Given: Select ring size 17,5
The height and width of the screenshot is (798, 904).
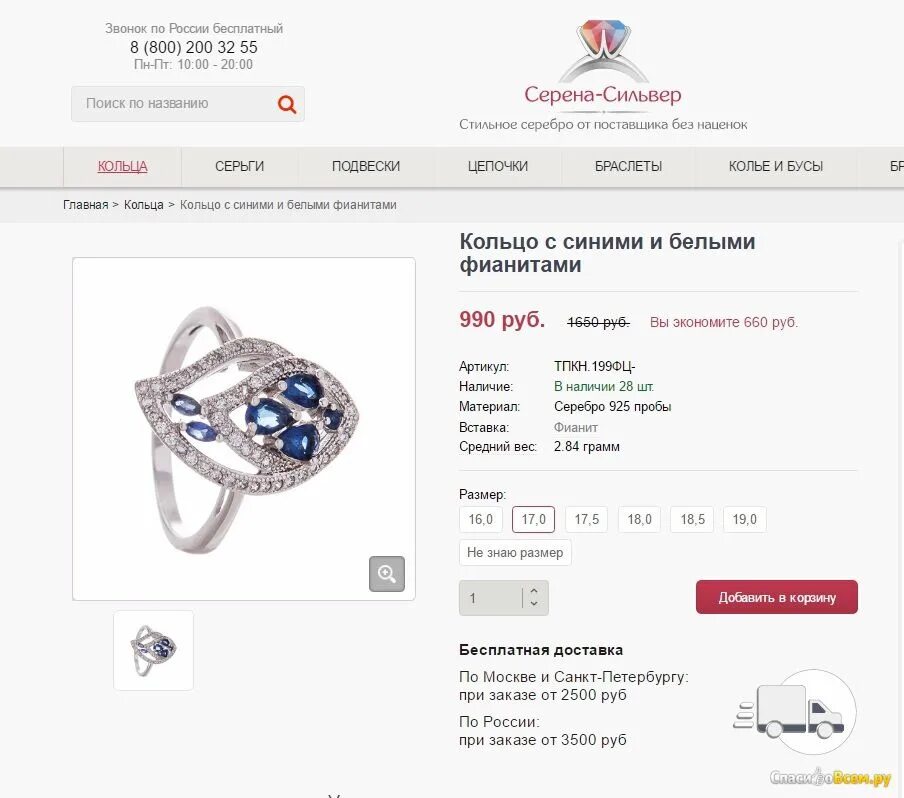Looking at the screenshot, I should click(586, 520).
